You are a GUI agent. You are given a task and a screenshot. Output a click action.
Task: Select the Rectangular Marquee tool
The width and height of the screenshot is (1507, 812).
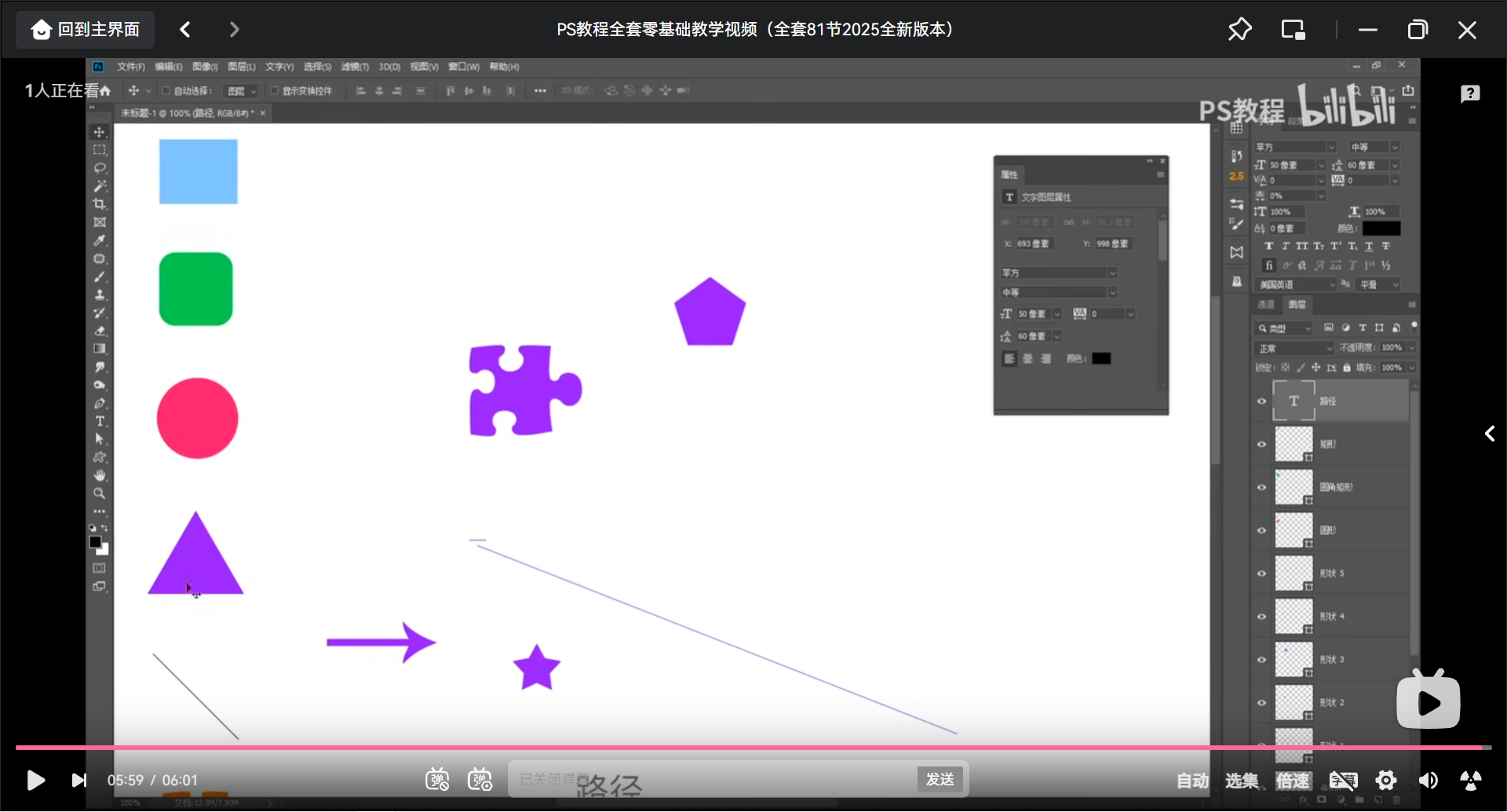tap(100, 150)
